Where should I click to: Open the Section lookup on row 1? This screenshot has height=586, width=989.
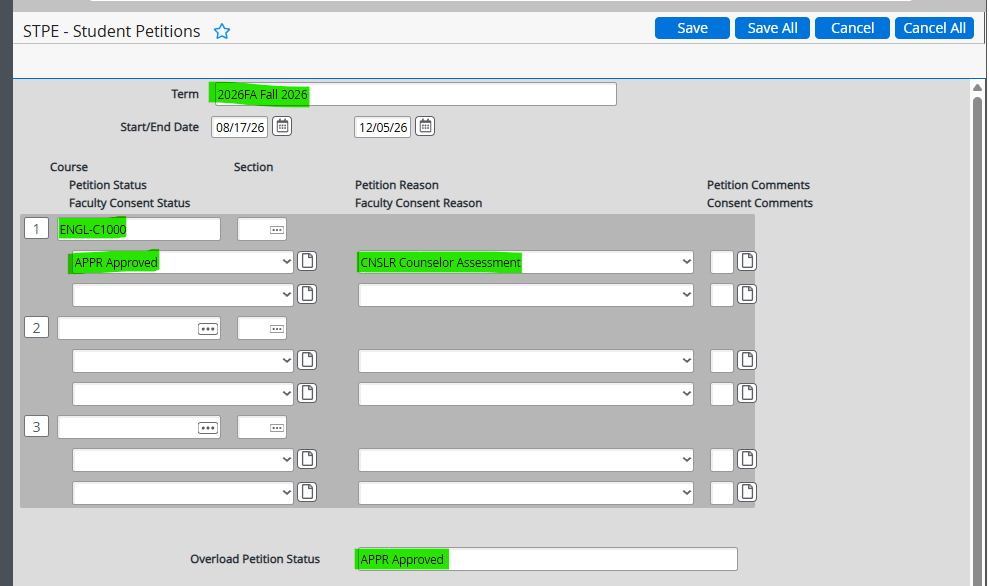coord(261,229)
